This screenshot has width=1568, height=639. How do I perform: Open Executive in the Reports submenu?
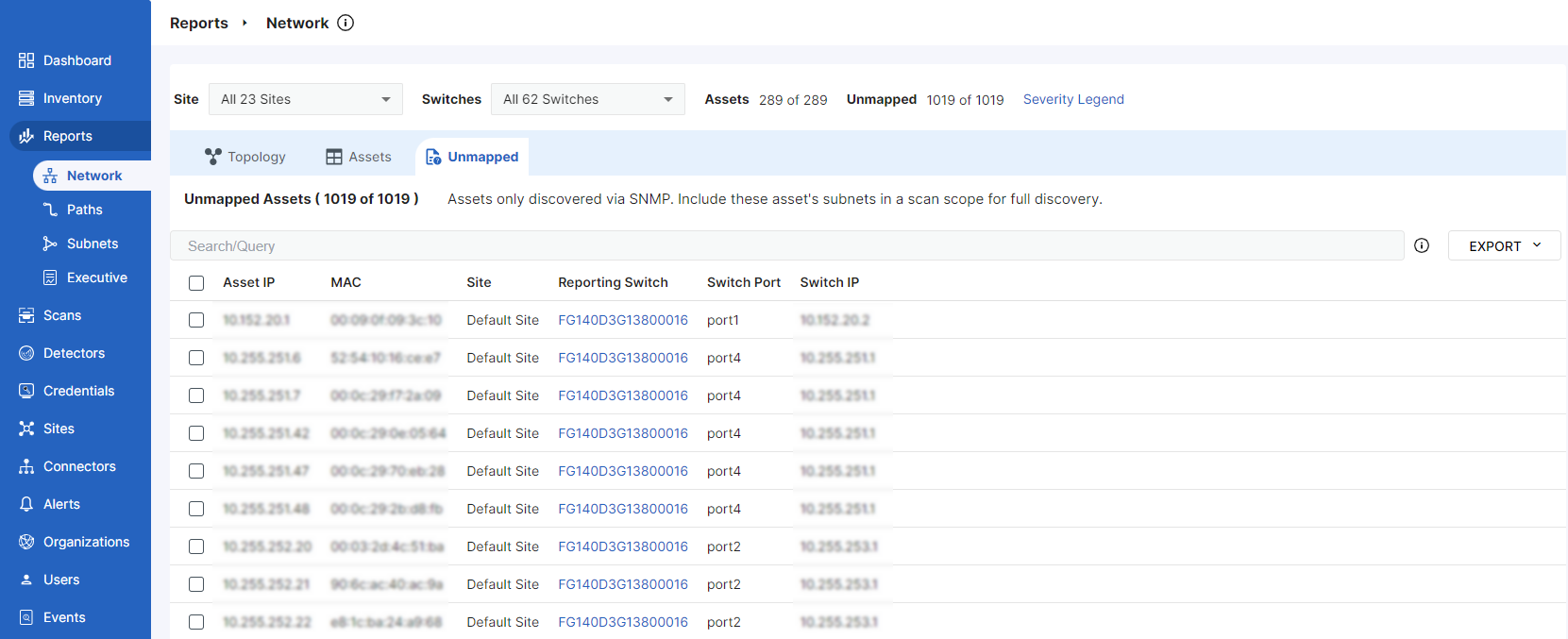point(97,277)
